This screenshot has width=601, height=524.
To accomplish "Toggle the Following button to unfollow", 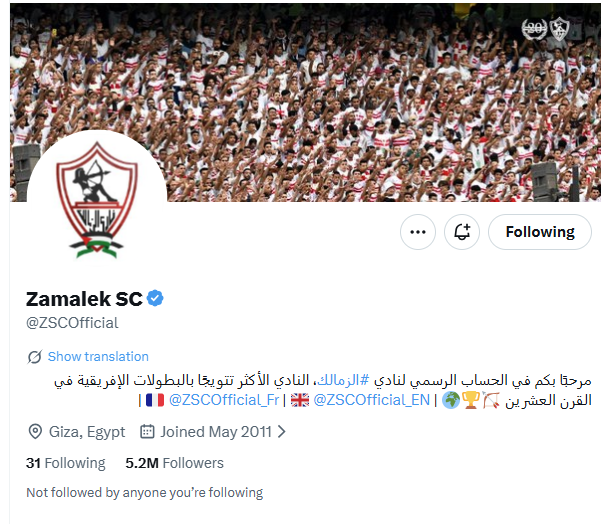I will pos(540,232).
